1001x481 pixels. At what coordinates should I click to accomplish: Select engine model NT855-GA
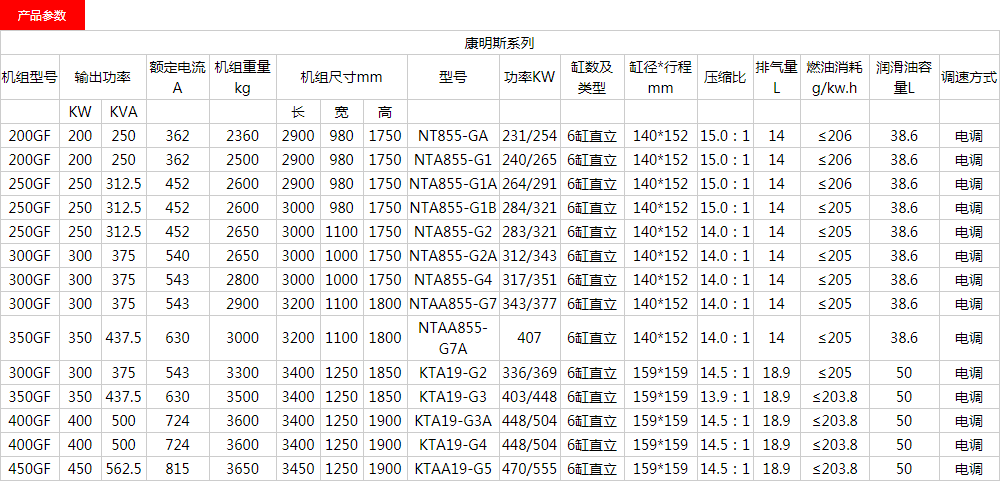[x=453, y=136]
